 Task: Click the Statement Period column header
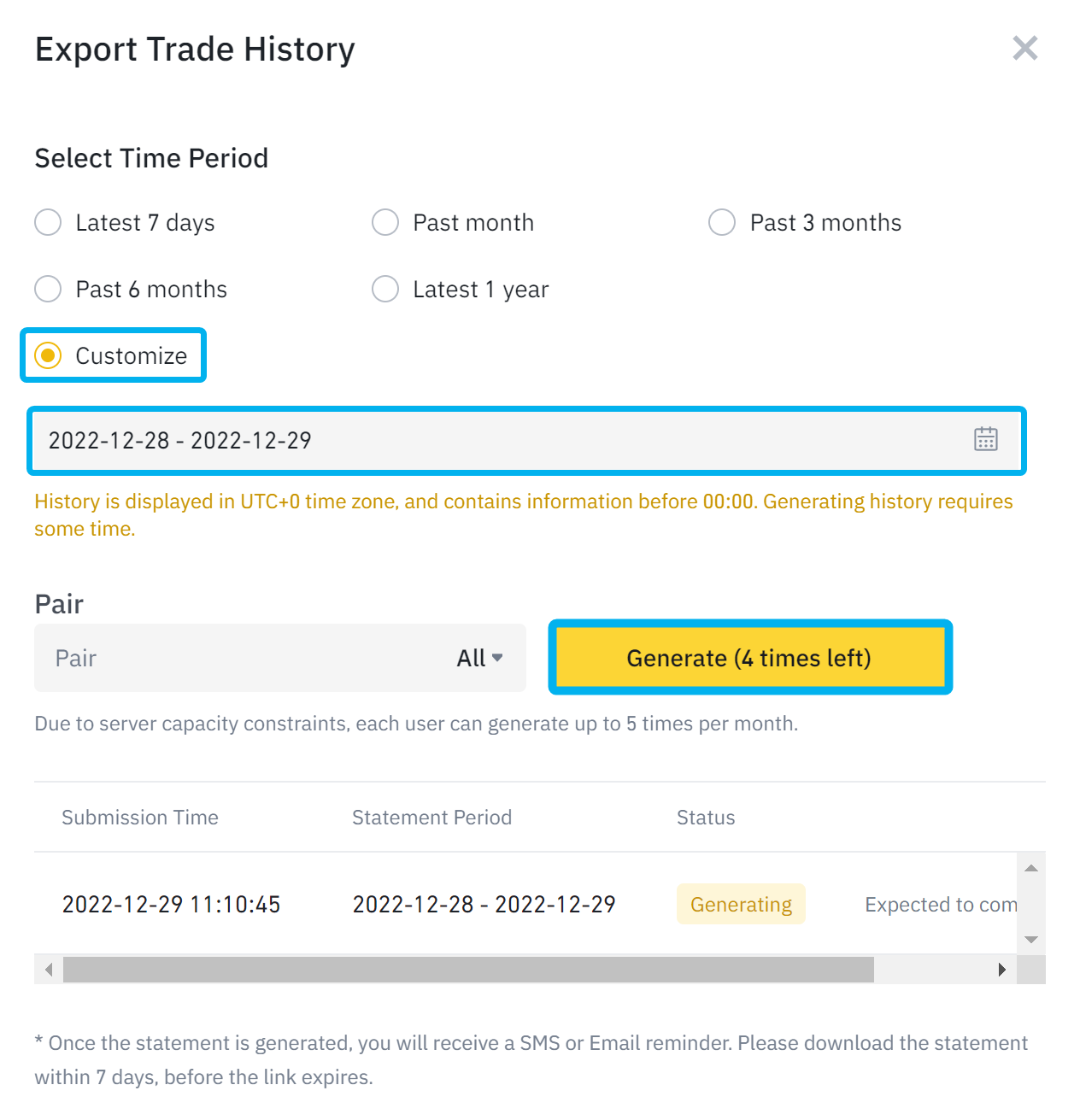[431, 818]
